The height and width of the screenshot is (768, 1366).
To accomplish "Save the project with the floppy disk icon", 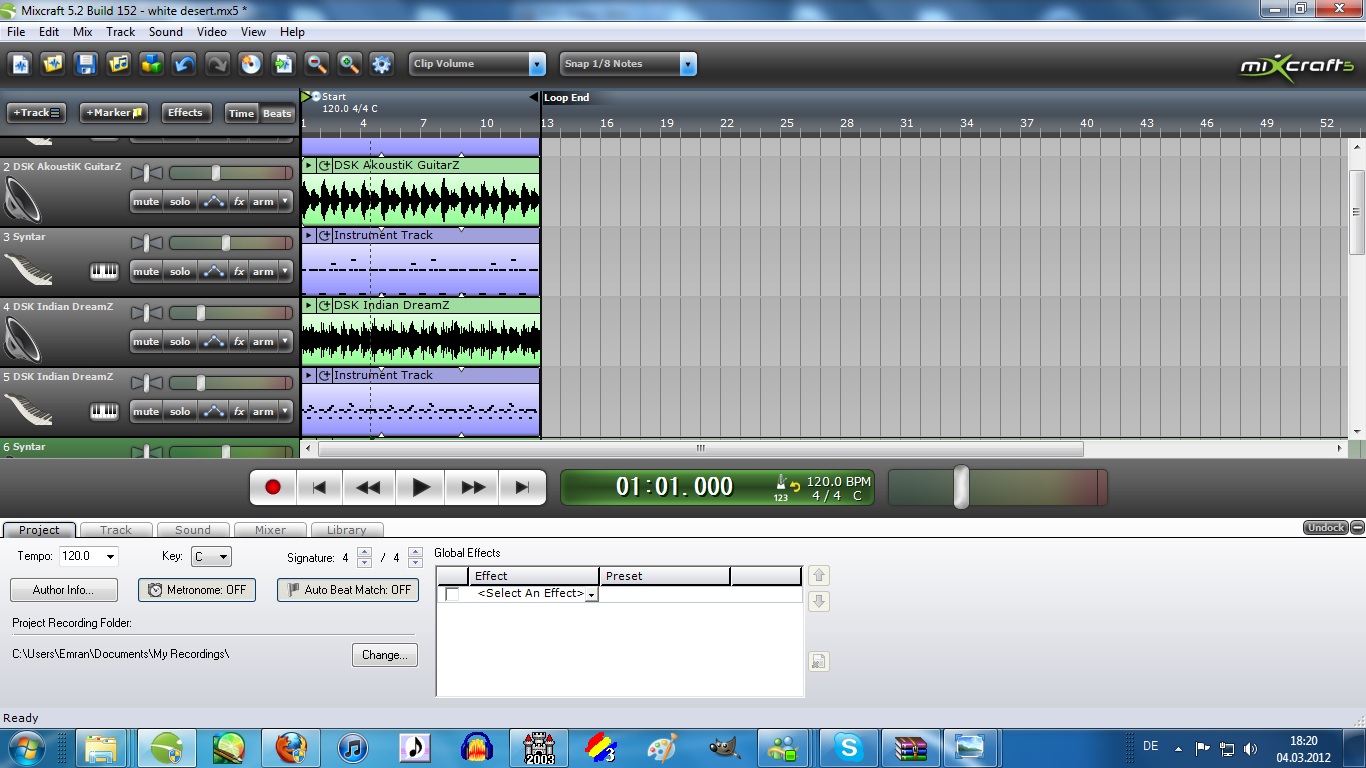I will [87, 64].
